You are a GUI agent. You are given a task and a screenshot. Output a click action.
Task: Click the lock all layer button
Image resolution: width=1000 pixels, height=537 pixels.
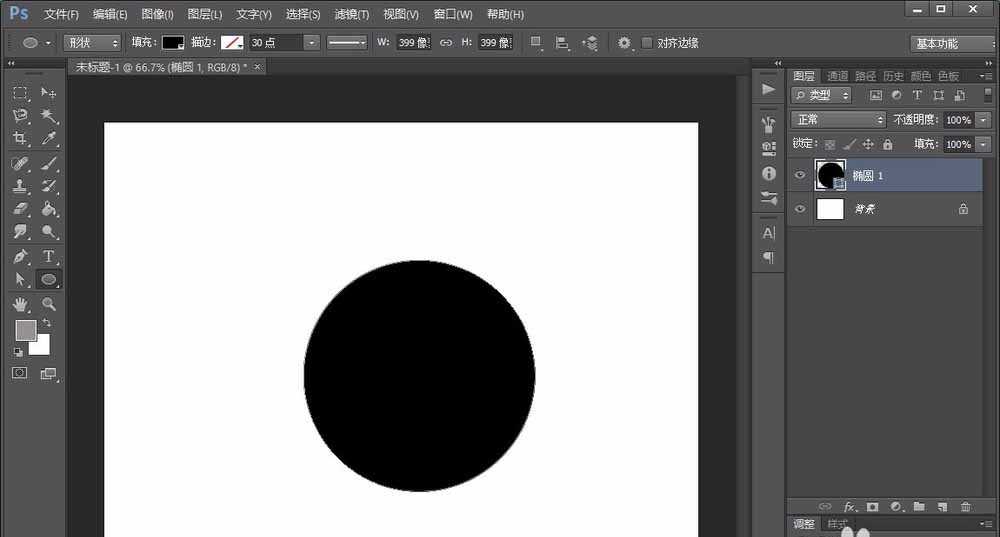tap(888, 145)
